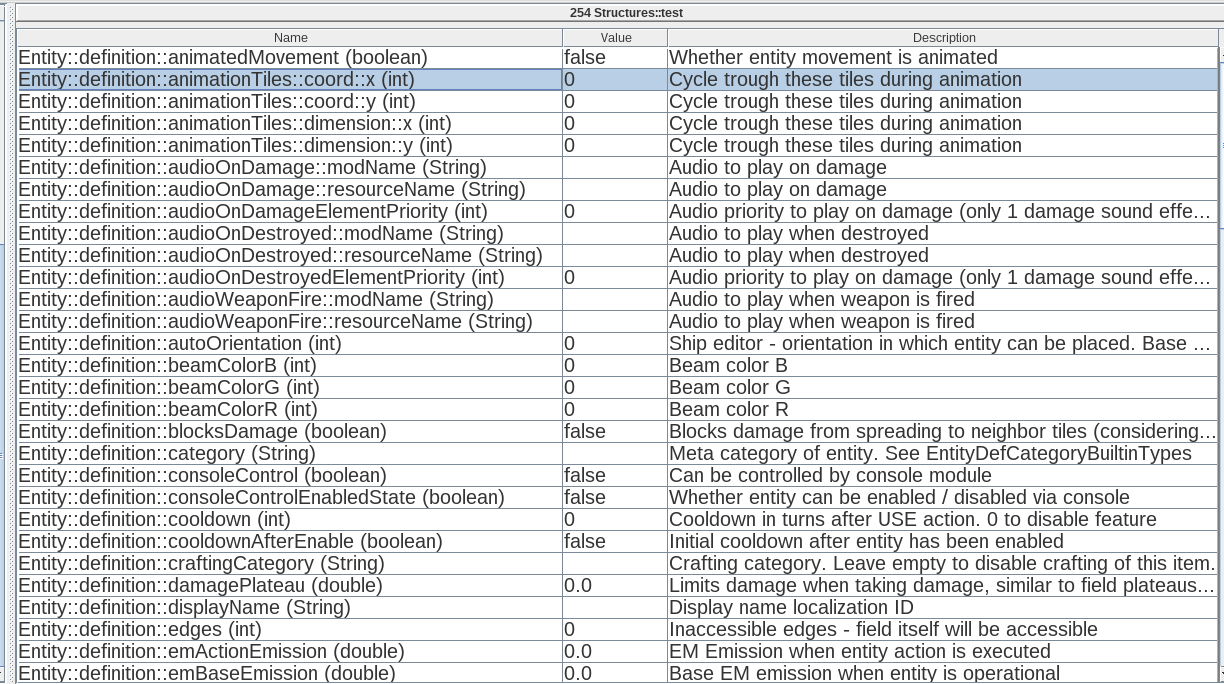Select the beamColorR row name

pyautogui.click(x=290, y=410)
